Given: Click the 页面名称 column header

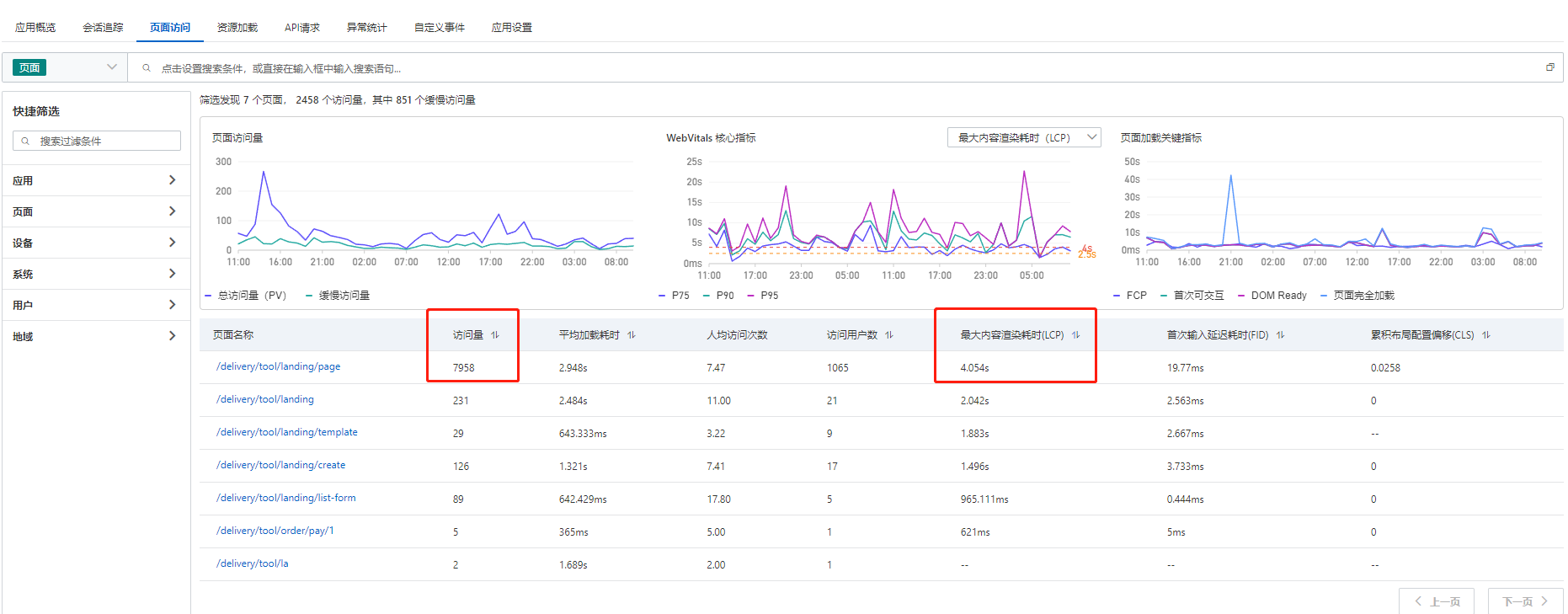Looking at the screenshot, I should point(233,335).
